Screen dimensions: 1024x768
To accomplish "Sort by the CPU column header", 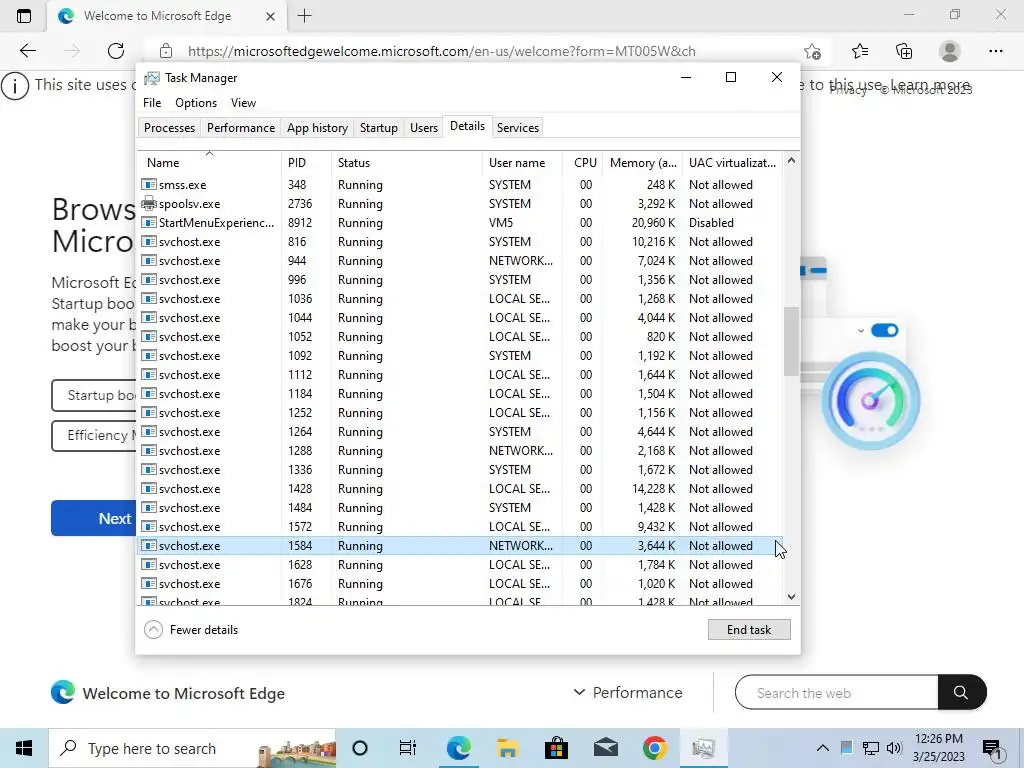I will pyautogui.click(x=584, y=163).
